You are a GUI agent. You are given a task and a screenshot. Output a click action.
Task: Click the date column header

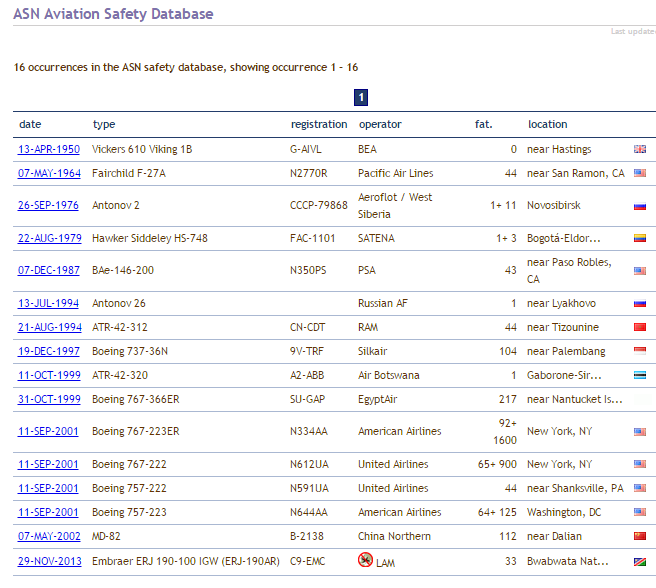click(30, 124)
